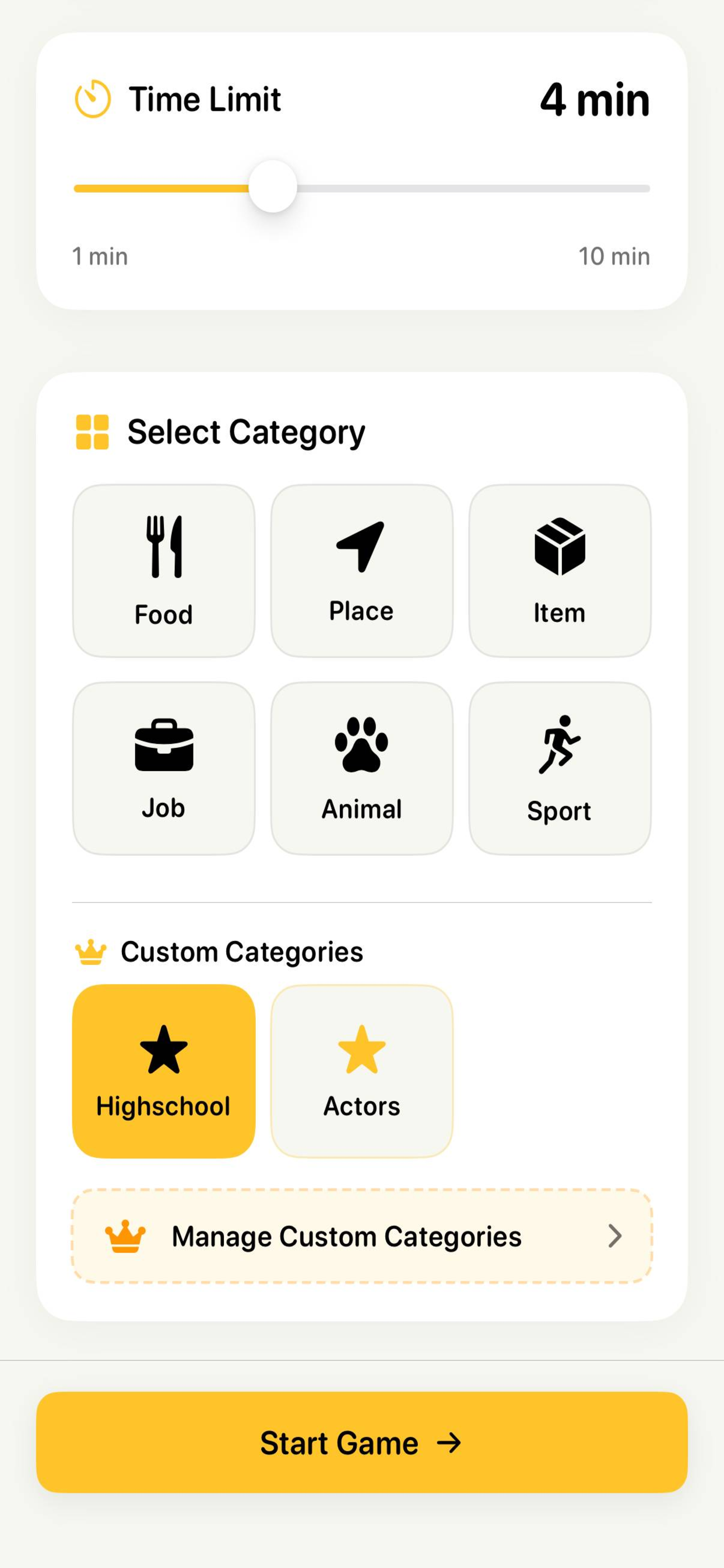The width and height of the screenshot is (724, 1568).
Task: Deselect the Highschool custom category
Action: pyautogui.click(x=164, y=1072)
